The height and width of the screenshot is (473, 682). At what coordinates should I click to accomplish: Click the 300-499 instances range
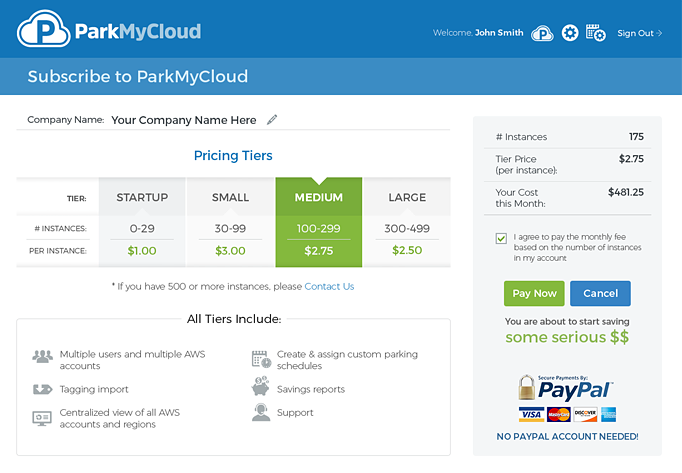(x=407, y=228)
